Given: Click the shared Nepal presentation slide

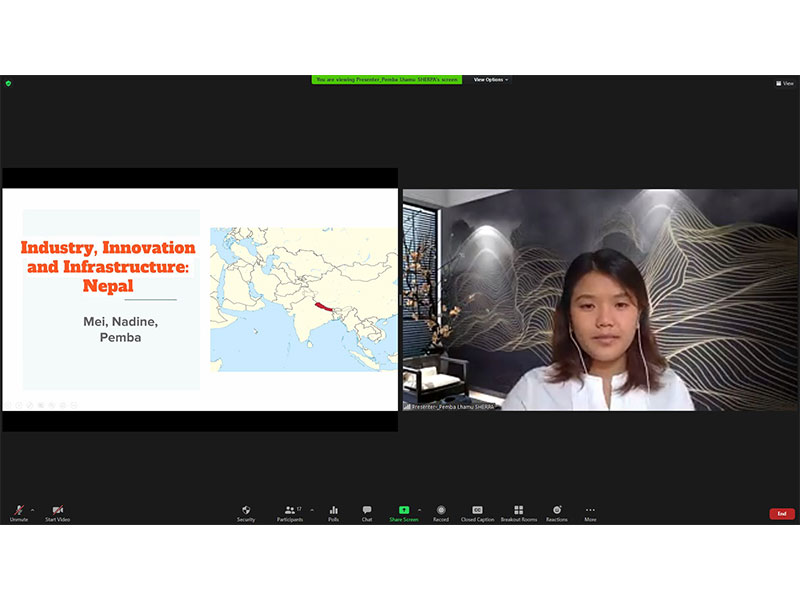Looking at the screenshot, I should coord(200,300).
